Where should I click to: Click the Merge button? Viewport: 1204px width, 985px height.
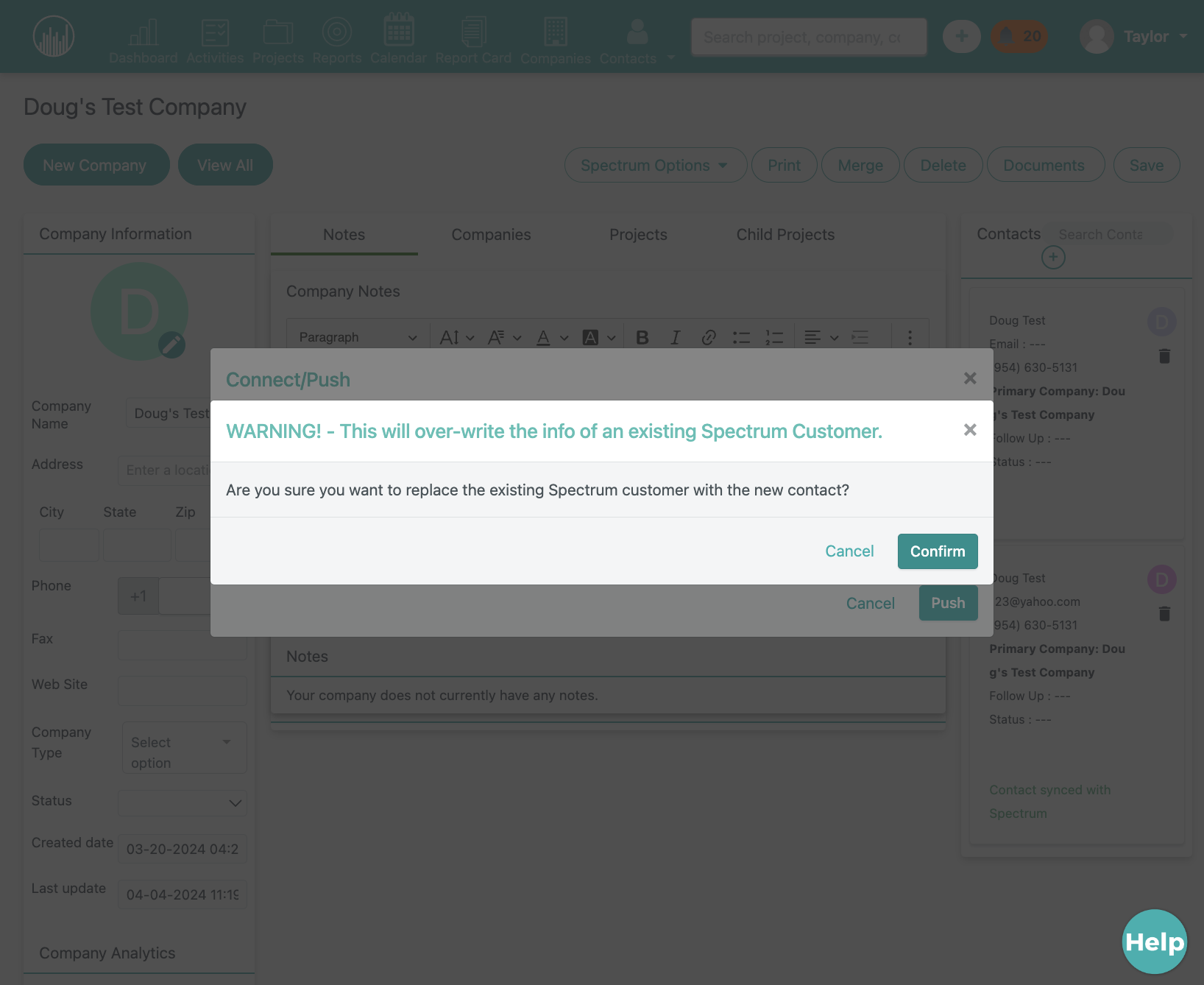(860, 165)
